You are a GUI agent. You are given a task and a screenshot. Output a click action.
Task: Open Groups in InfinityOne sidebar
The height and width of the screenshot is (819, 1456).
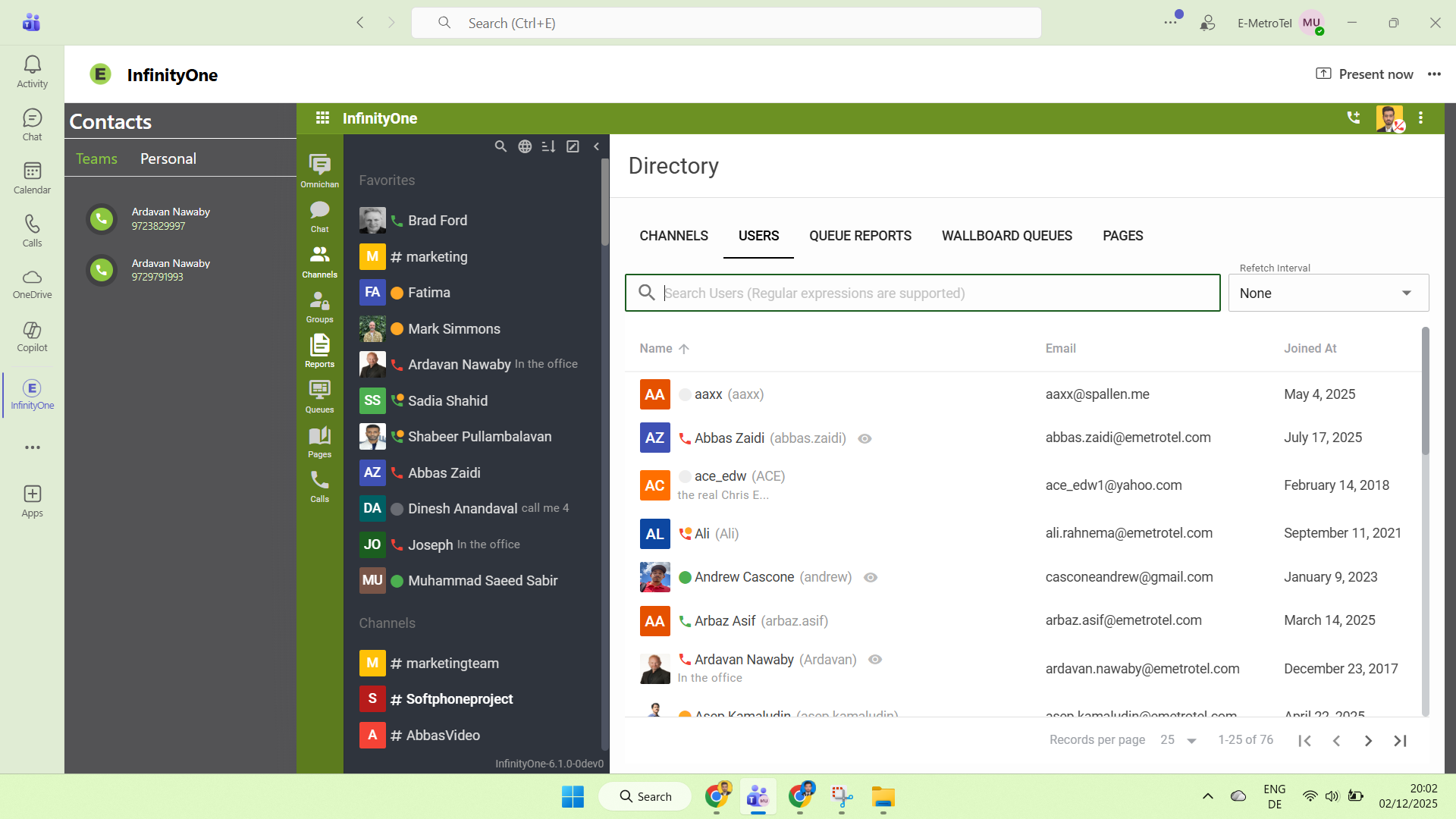(x=319, y=307)
